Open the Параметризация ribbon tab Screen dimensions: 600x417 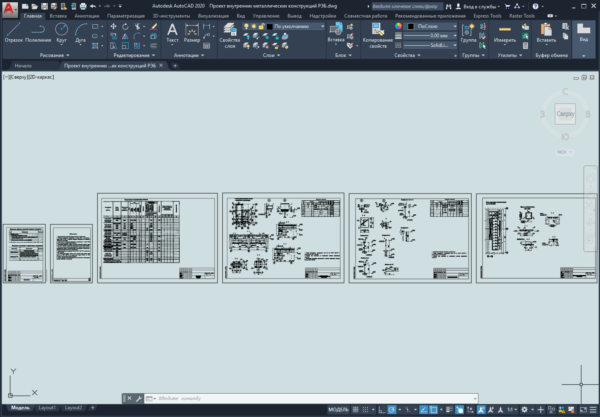click(x=126, y=16)
